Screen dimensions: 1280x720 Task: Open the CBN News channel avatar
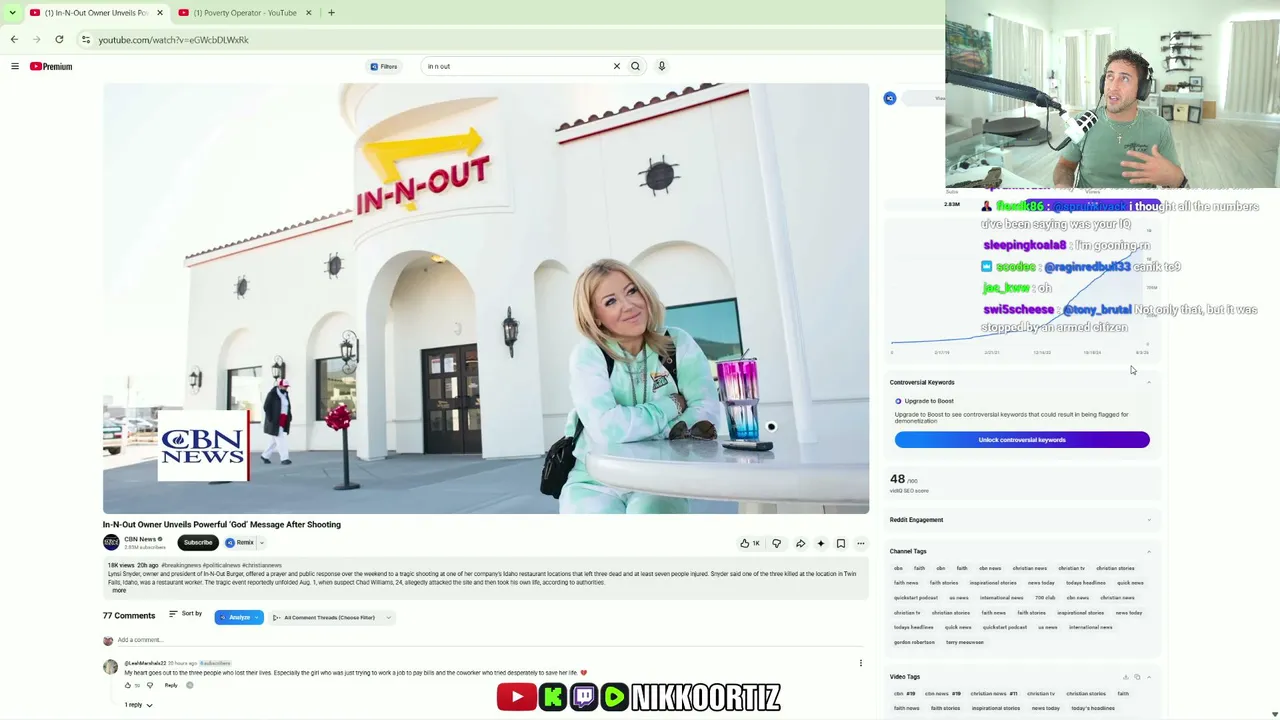pos(111,542)
